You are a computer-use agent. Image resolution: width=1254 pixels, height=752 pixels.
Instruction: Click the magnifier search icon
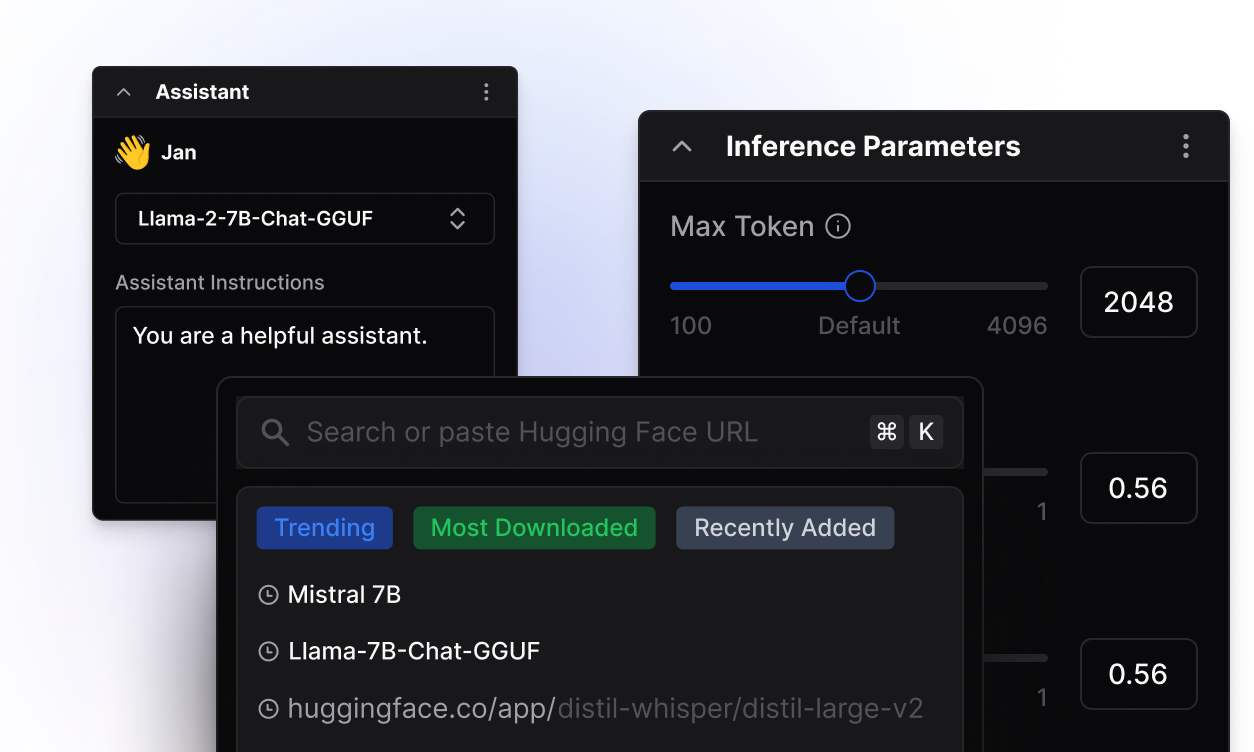click(x=275, y=432)
